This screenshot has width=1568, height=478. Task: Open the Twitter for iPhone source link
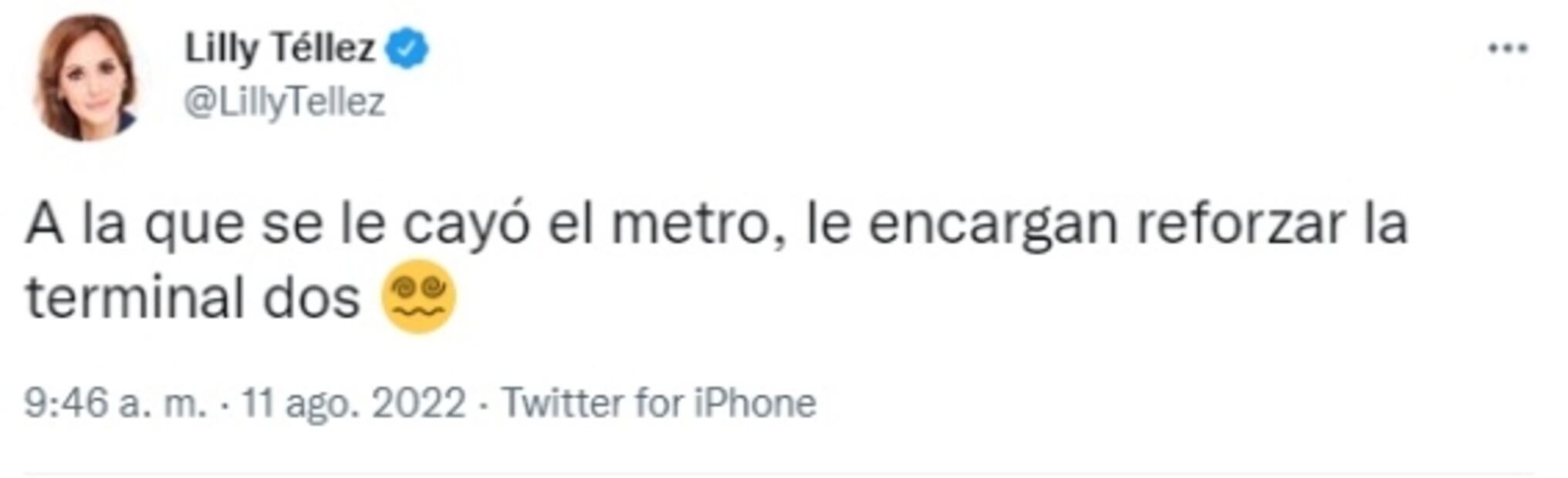click(659, 403)
